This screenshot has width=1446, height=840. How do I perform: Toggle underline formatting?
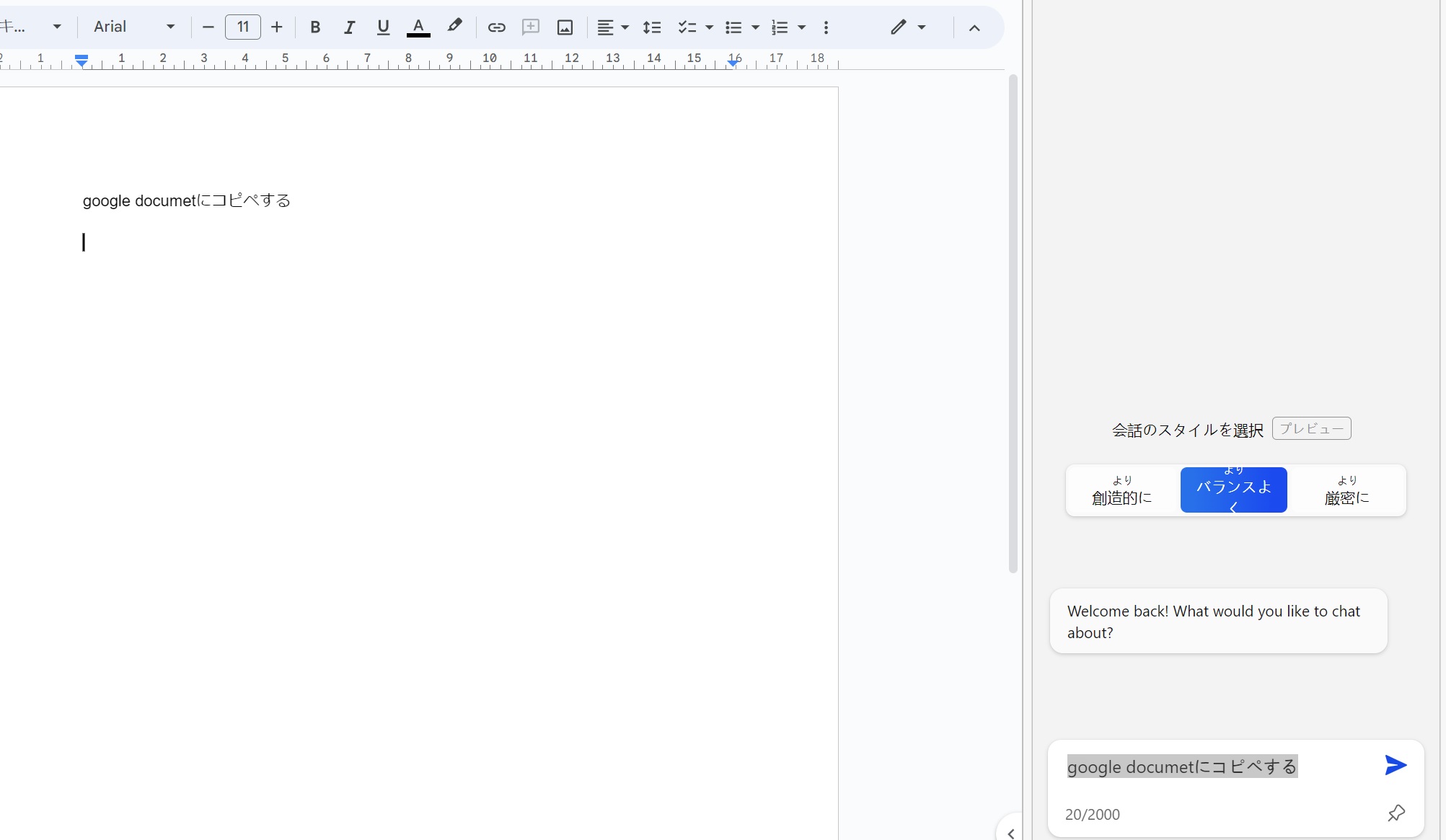(x=383, y=27)
